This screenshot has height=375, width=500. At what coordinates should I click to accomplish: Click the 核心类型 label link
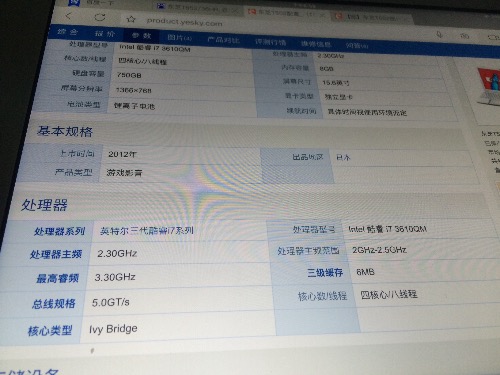[x=50, y=331]
